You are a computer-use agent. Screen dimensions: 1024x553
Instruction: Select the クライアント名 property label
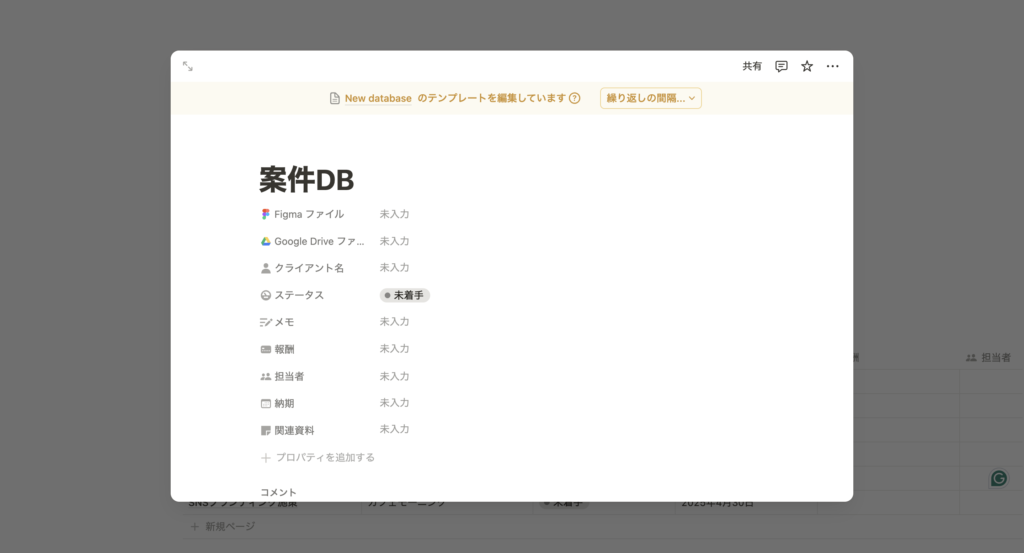[x=309, y=268]
